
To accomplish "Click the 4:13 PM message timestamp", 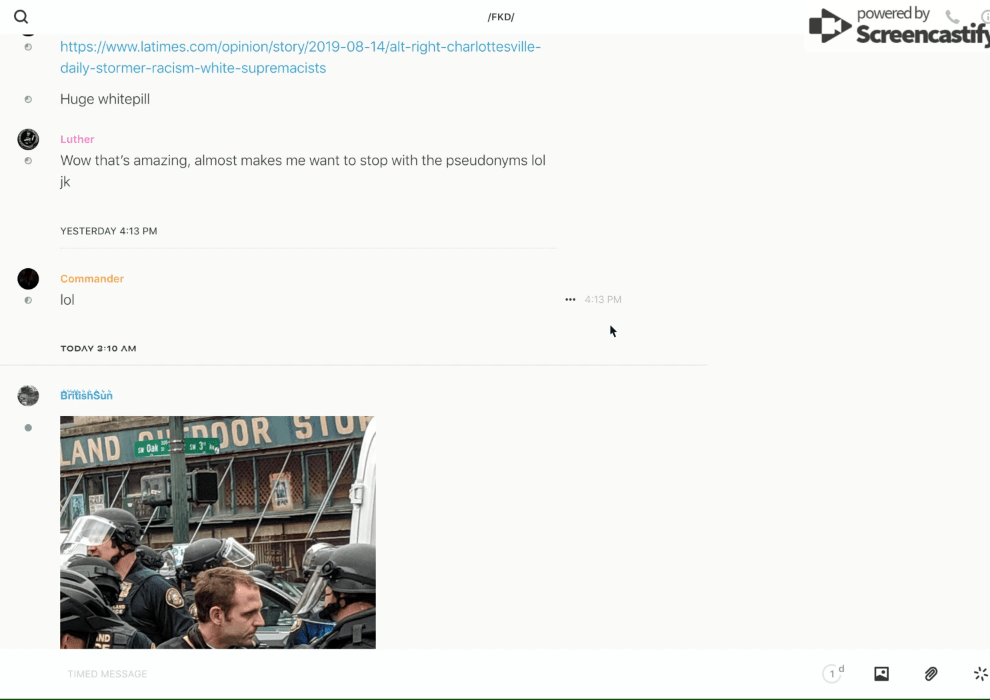I will click(603, 300).
